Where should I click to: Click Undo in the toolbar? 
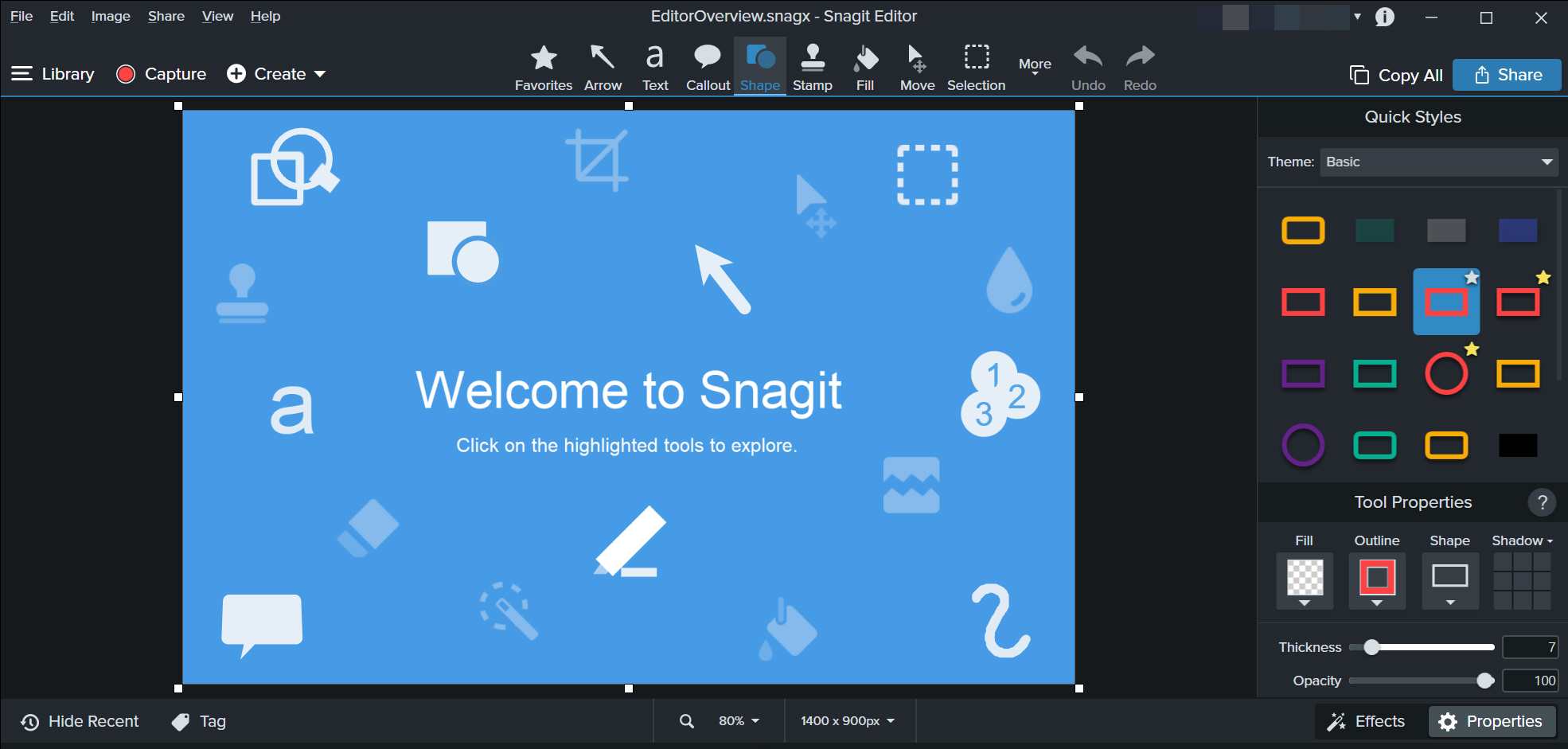click(x=1087, y=67)
